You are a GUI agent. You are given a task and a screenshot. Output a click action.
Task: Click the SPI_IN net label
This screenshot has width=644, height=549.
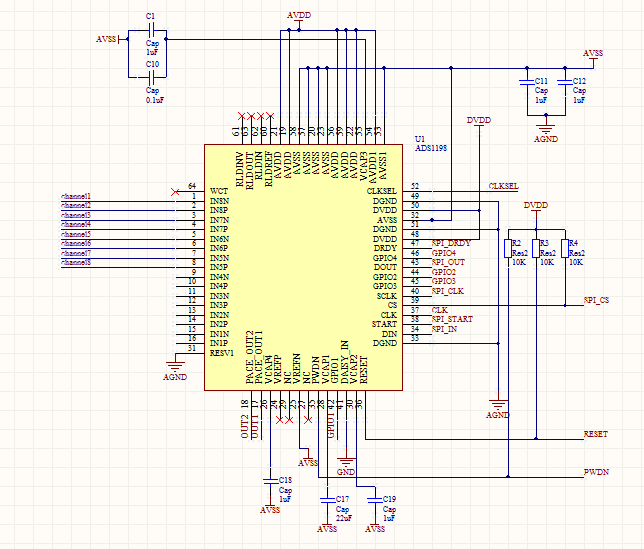444,328
